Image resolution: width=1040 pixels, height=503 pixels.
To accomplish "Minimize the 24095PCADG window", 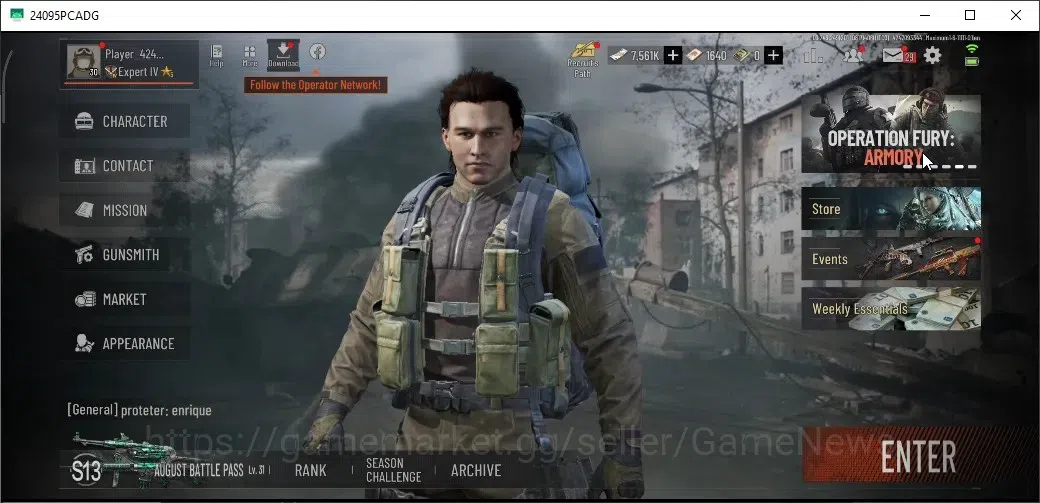I will [x=924, y=15].
